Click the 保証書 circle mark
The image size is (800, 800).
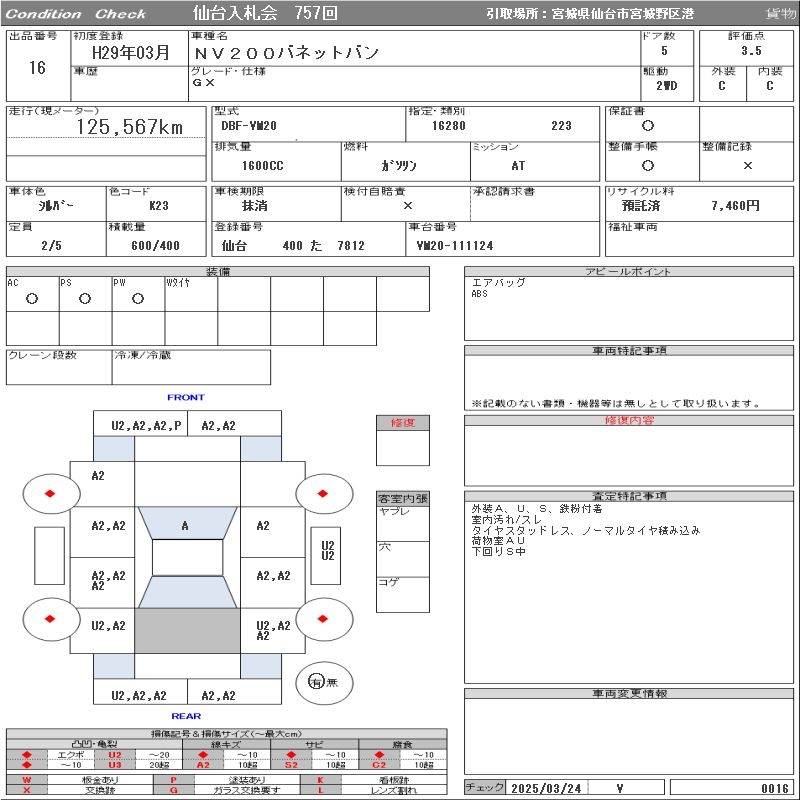(648, 126)
